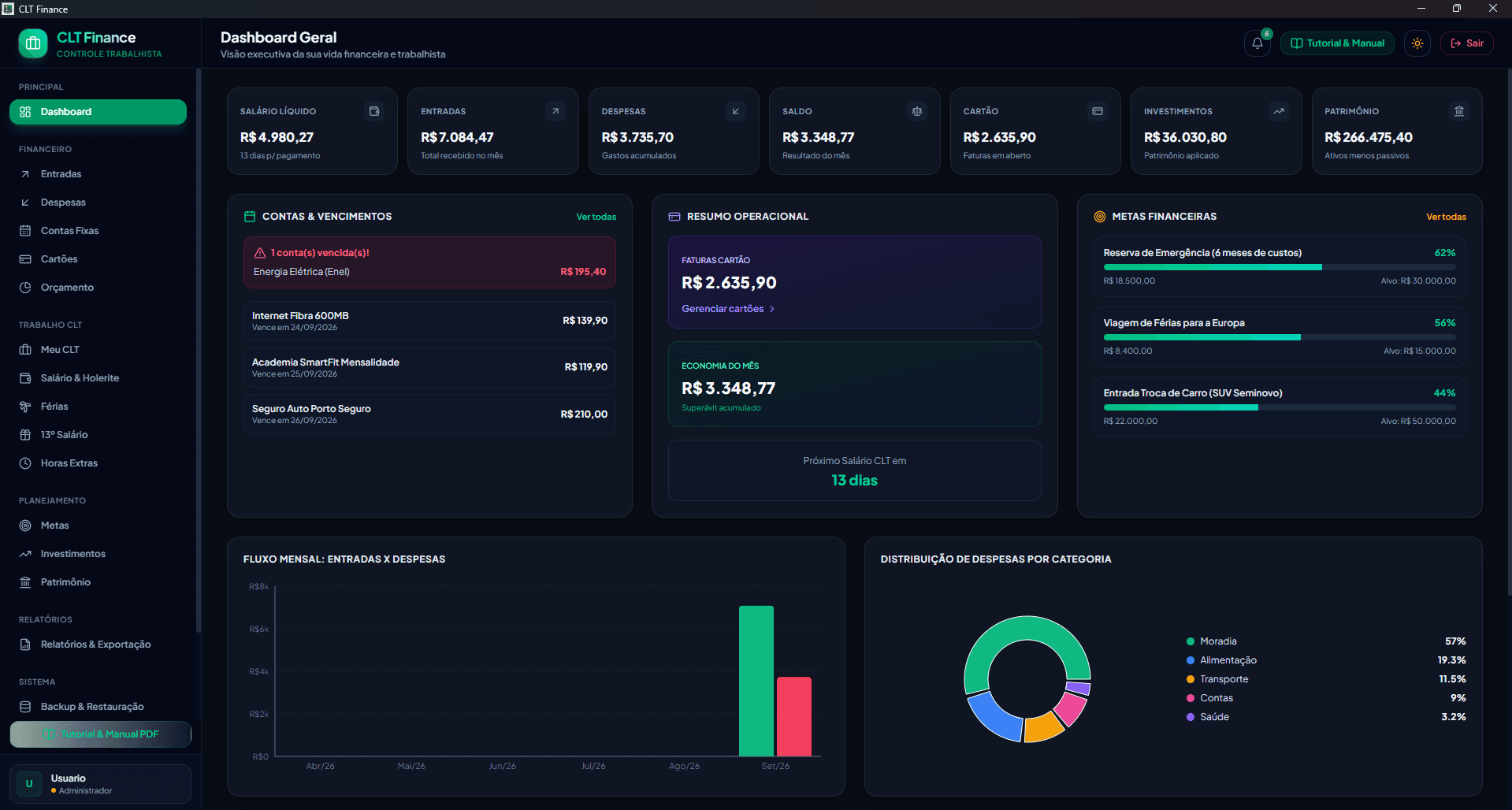1512x810 pixels.
Task: Open Cartões section in sidebar
Action: pos(98,259)
